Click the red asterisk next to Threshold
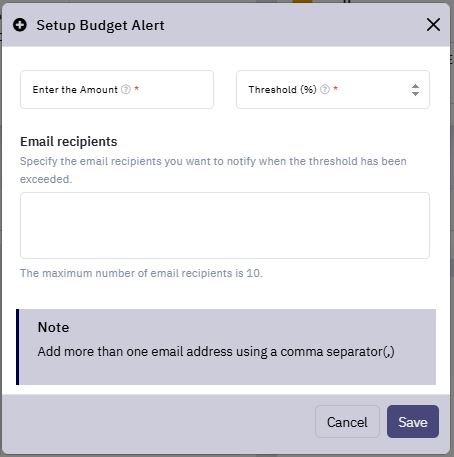This screenshot has width=454, height=457. [335, 89]
